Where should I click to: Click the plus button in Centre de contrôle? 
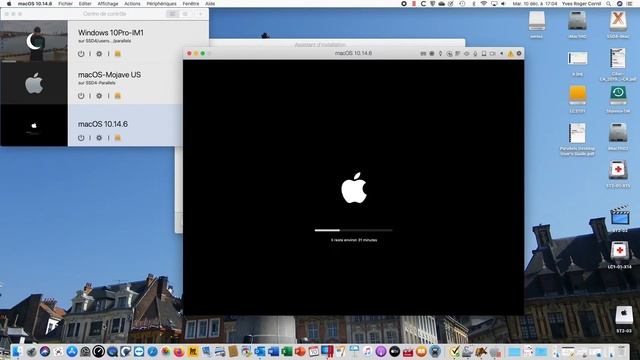pos(200,14)
